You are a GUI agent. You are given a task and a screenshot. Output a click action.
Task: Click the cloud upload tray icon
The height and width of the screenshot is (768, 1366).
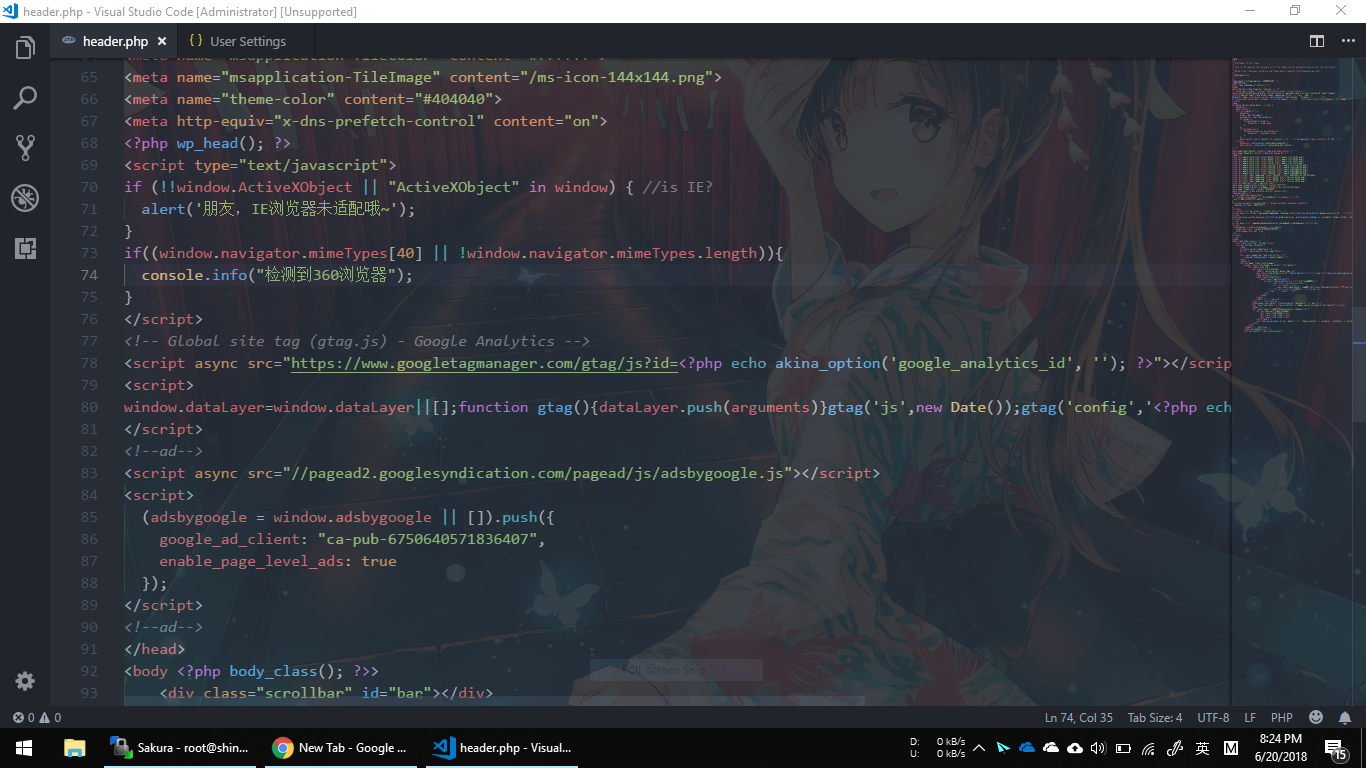(x=1075, y=747)
